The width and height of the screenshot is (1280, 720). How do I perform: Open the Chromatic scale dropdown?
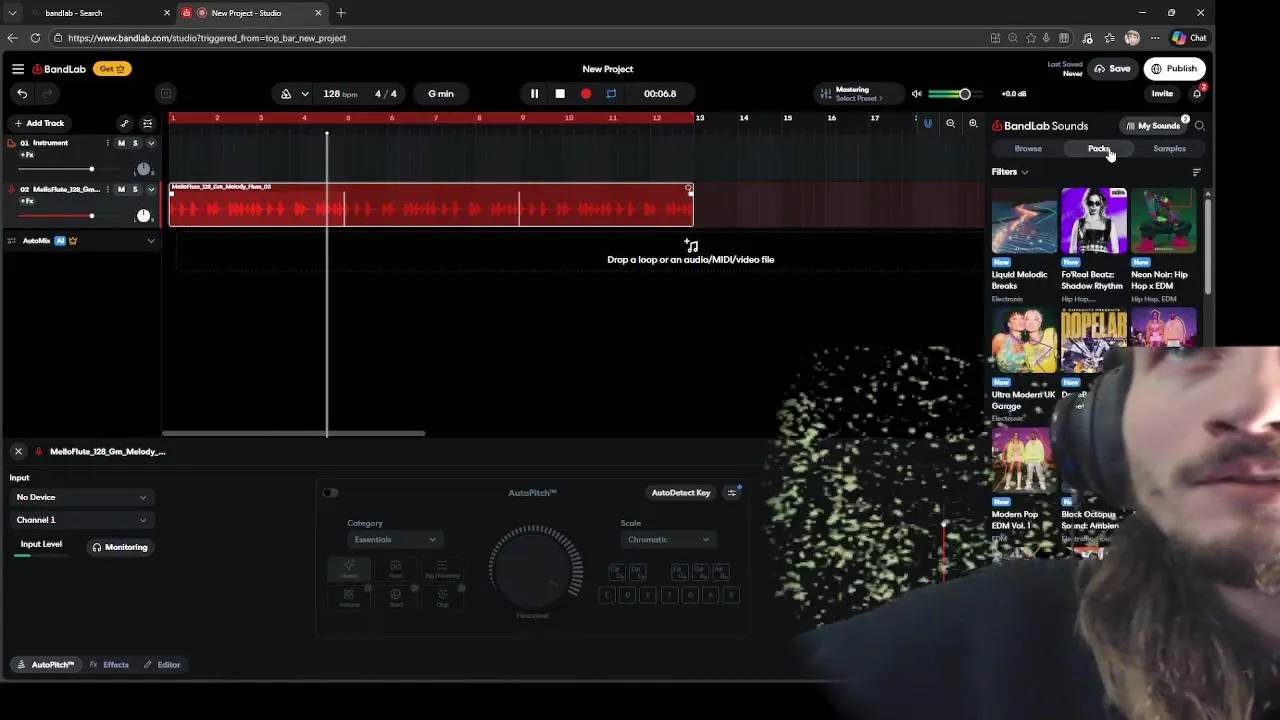tap(667, 540)
